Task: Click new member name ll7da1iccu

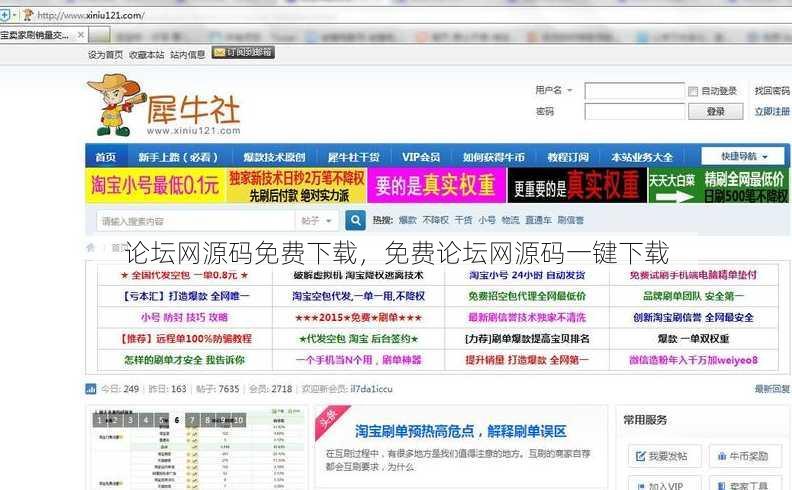Action: click(371, 388)
